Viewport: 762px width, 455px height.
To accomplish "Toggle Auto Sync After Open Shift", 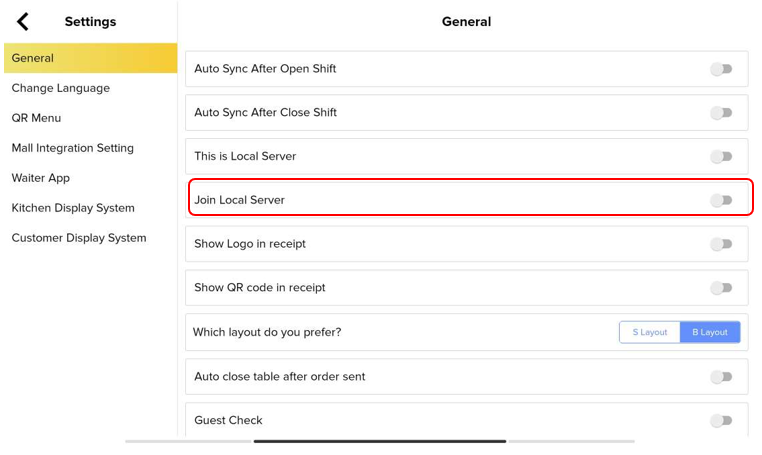I will [721, 69].
